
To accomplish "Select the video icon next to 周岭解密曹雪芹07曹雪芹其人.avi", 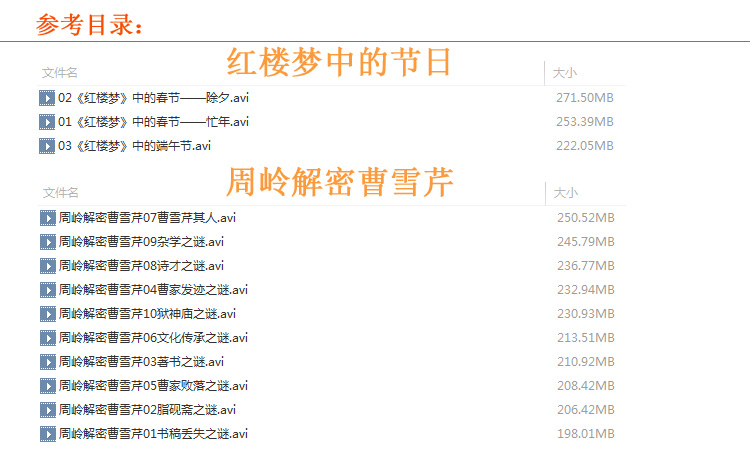I will tap(47, 218).
